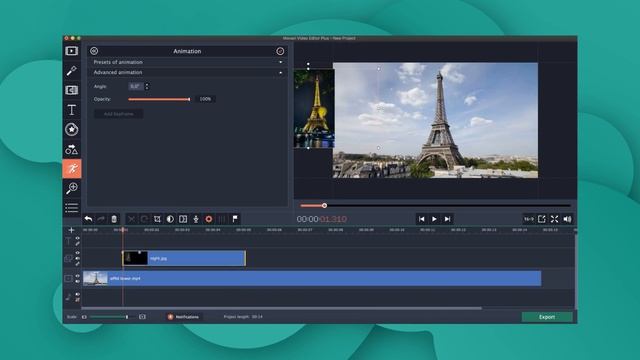Select the Eiffel tower video clip

click(312, 278)
